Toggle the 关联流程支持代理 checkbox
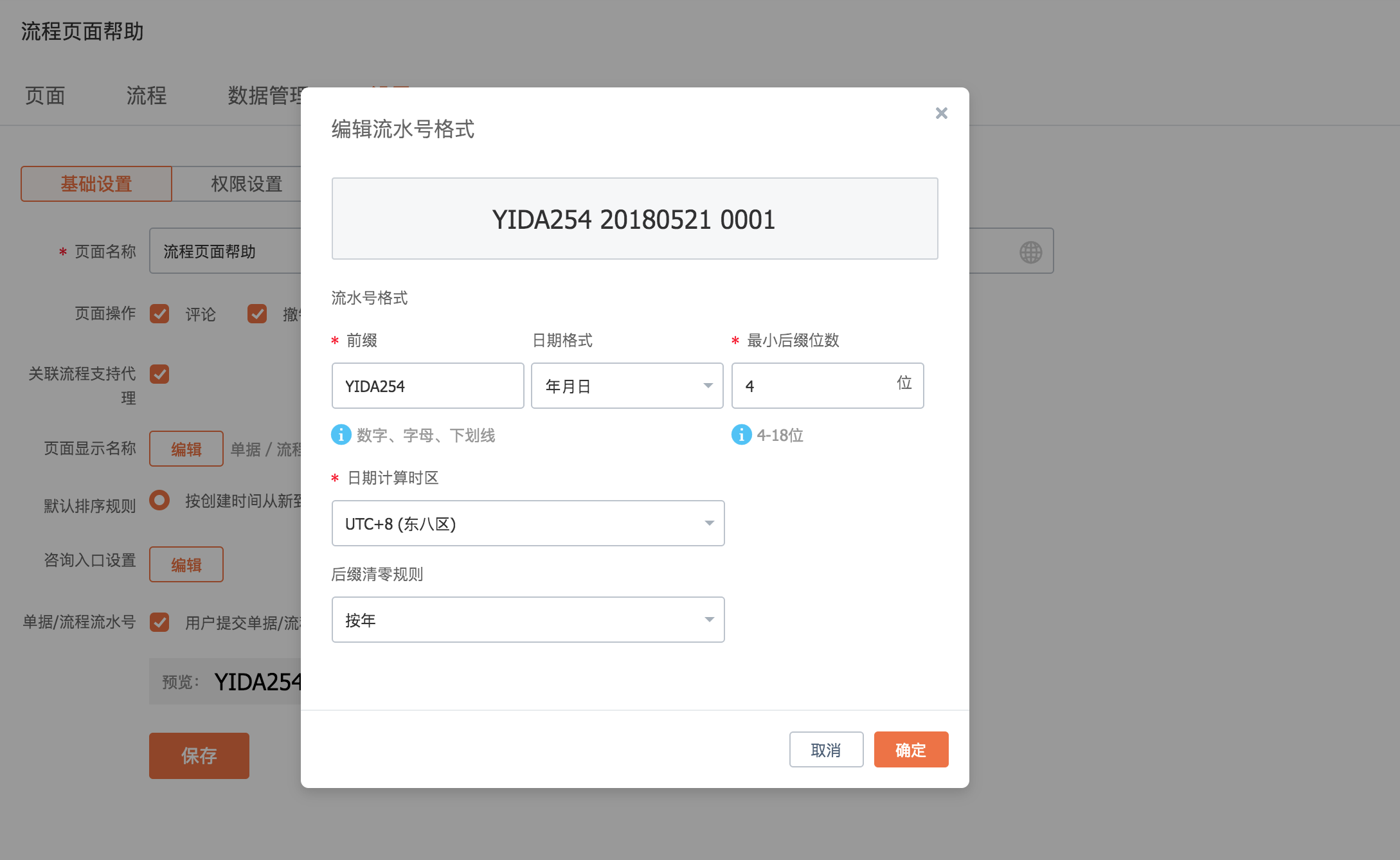This screenshot has height=860, width=1400. [x=159, y=374]
